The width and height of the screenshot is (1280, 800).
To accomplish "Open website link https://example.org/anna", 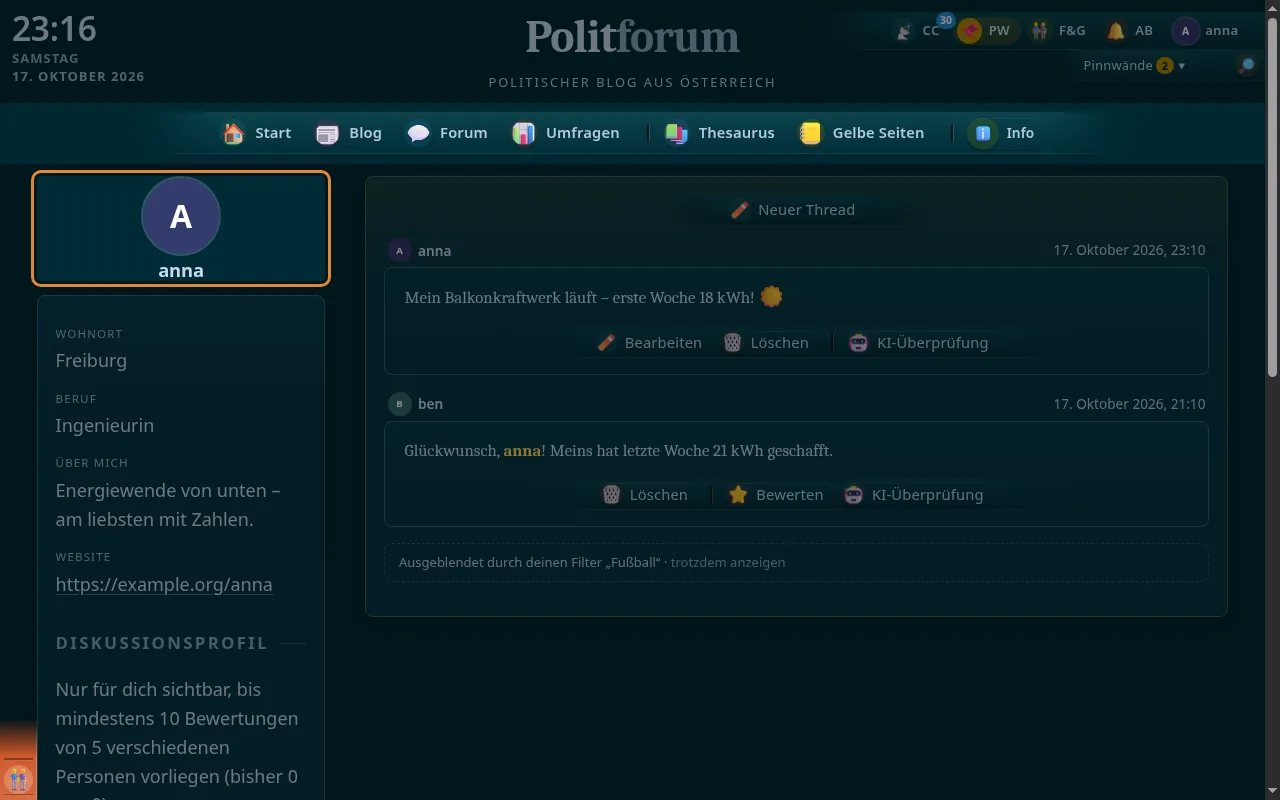I will [x=164, y=585].
